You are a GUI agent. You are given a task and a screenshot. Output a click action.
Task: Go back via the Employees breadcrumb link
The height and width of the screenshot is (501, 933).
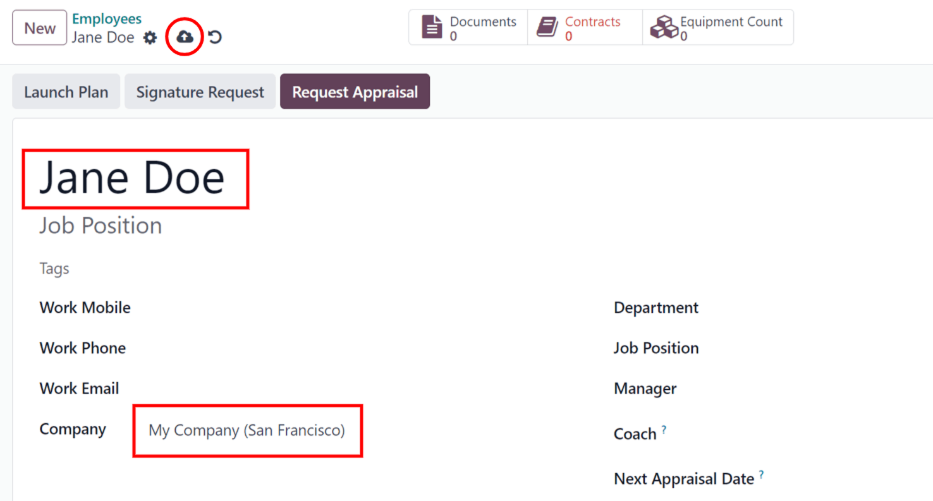107,19
